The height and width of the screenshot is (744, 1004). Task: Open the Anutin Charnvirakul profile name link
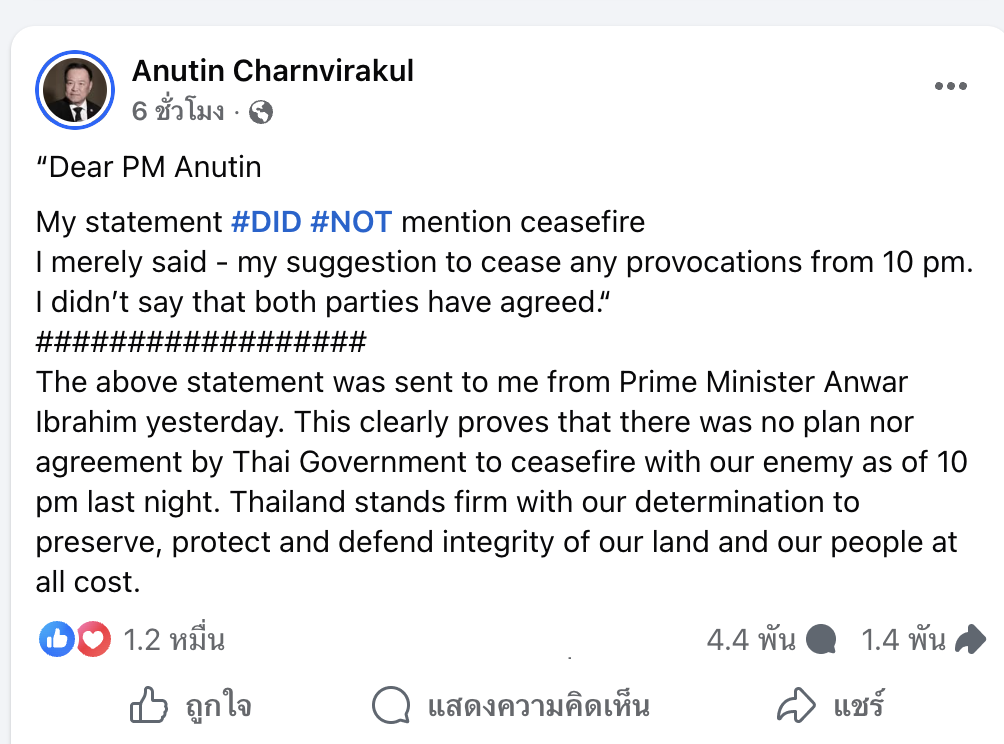click(x=272, y=71)
